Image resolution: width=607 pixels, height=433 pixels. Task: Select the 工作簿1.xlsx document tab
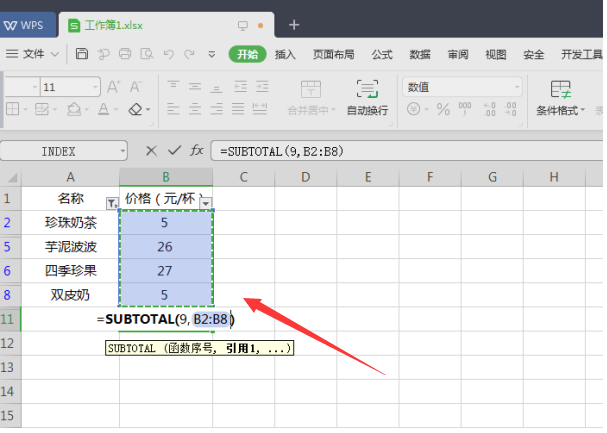pyautogui.click(x=166, y=26)
